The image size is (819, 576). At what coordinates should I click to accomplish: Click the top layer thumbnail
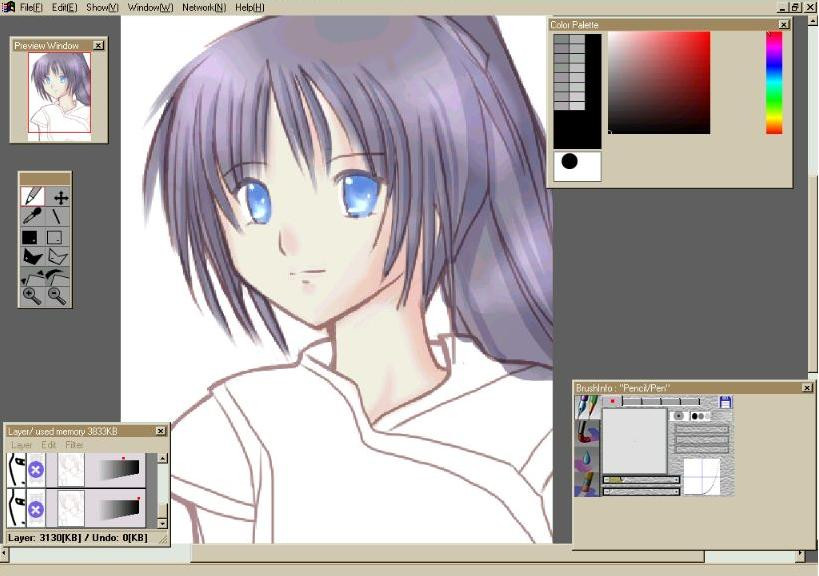pyautogui.click(x=71, y=469)
